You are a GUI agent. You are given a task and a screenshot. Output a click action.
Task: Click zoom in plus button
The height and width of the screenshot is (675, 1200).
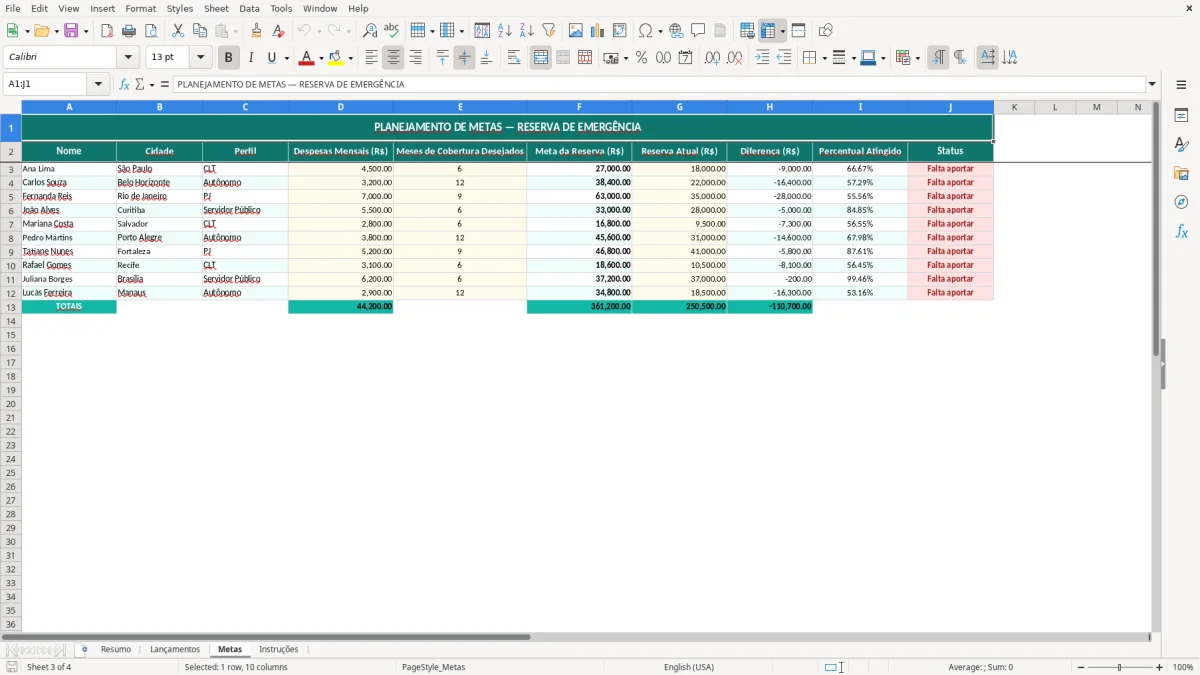[x=1160, y=667]
